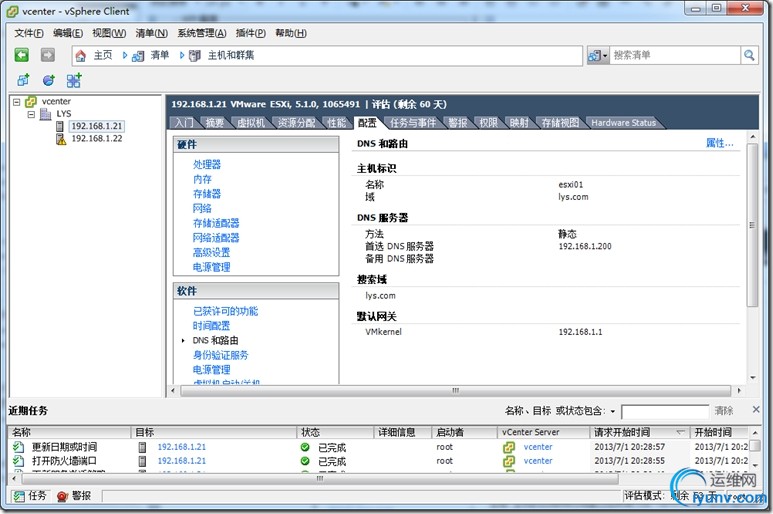Click task icon for 更新日期或时间 row
This screenshot has width=773, height=514.
click(x=18, y=447)
